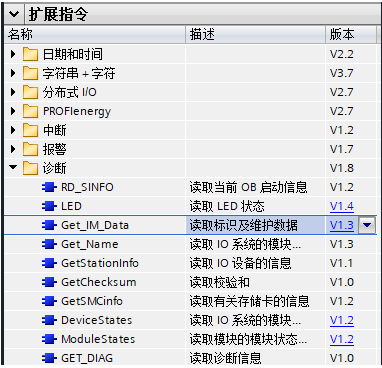Select the 中断 tree item
This screenshot has height=368, width=382.
54,130
